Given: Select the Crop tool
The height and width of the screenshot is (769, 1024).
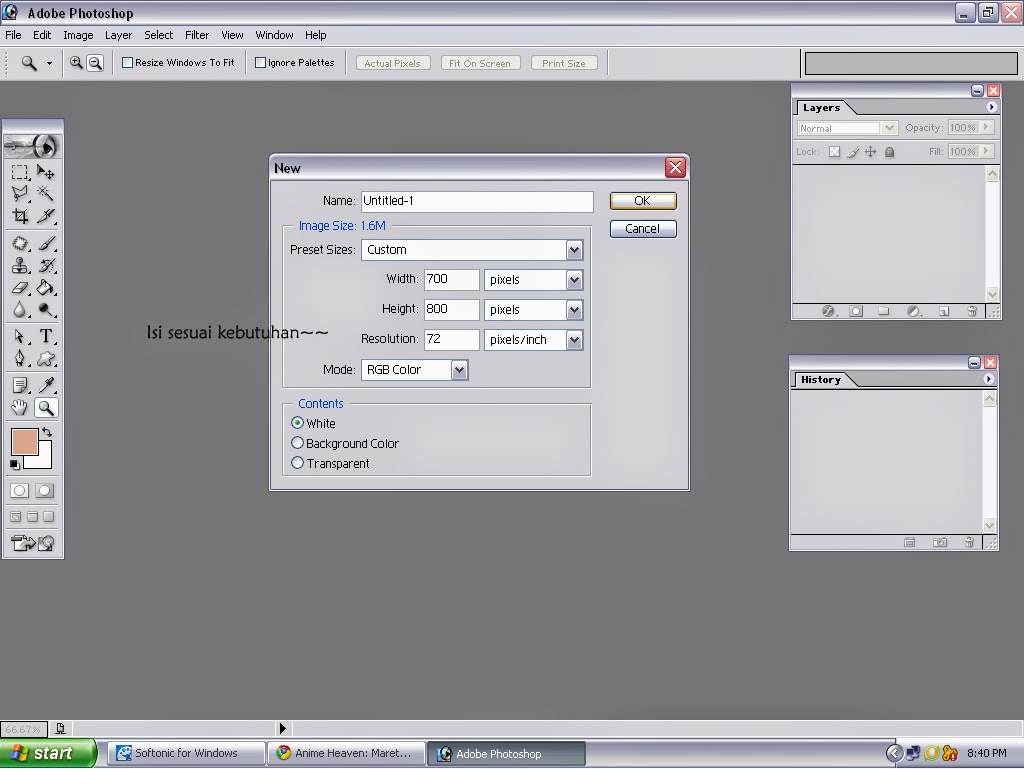Looking at the screenshot, I should click(20, 215).
